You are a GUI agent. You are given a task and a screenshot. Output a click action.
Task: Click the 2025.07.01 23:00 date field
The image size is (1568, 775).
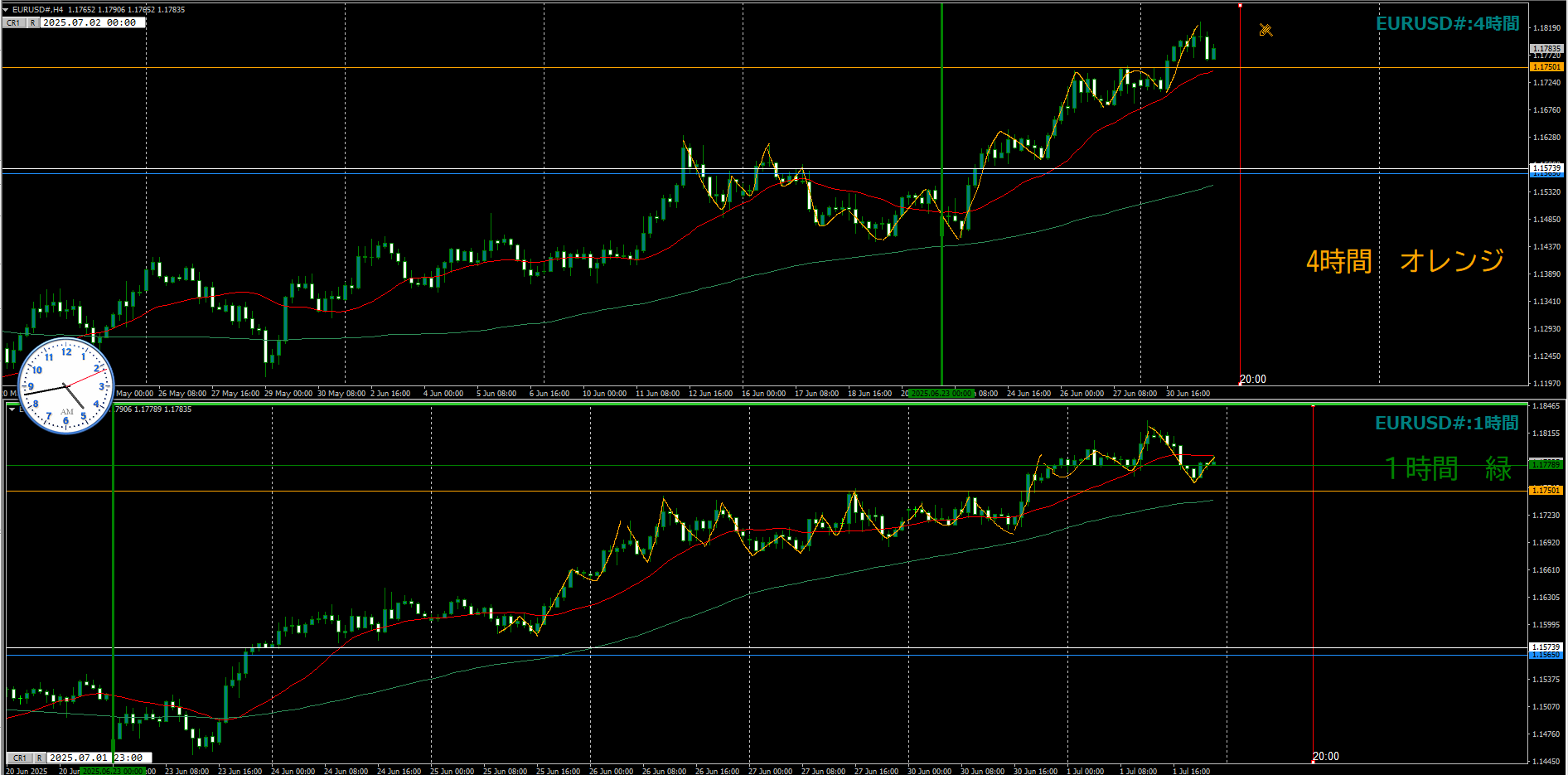(x=99, y=758)
